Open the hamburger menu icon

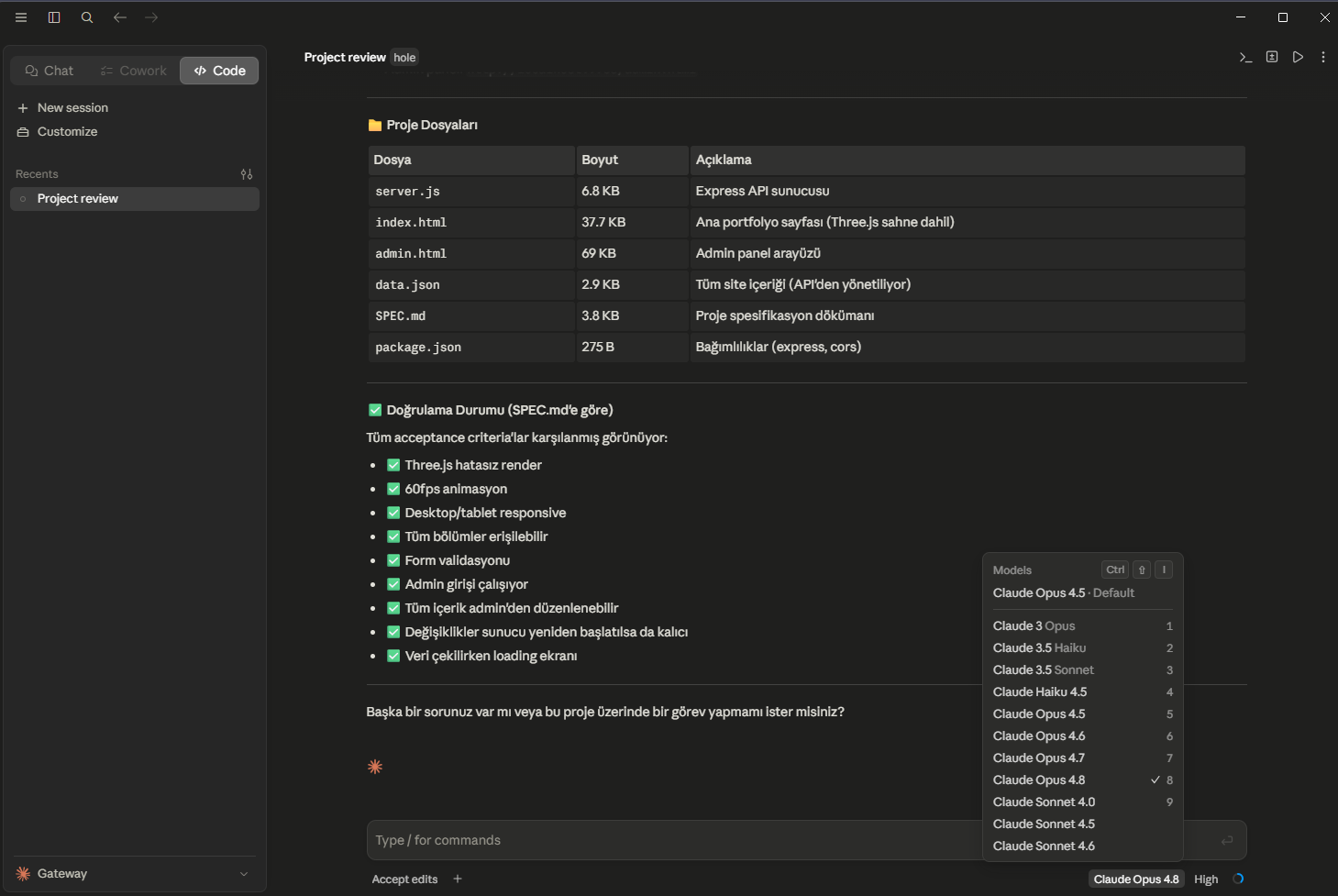pyautogui.click(x=21, y=17)
